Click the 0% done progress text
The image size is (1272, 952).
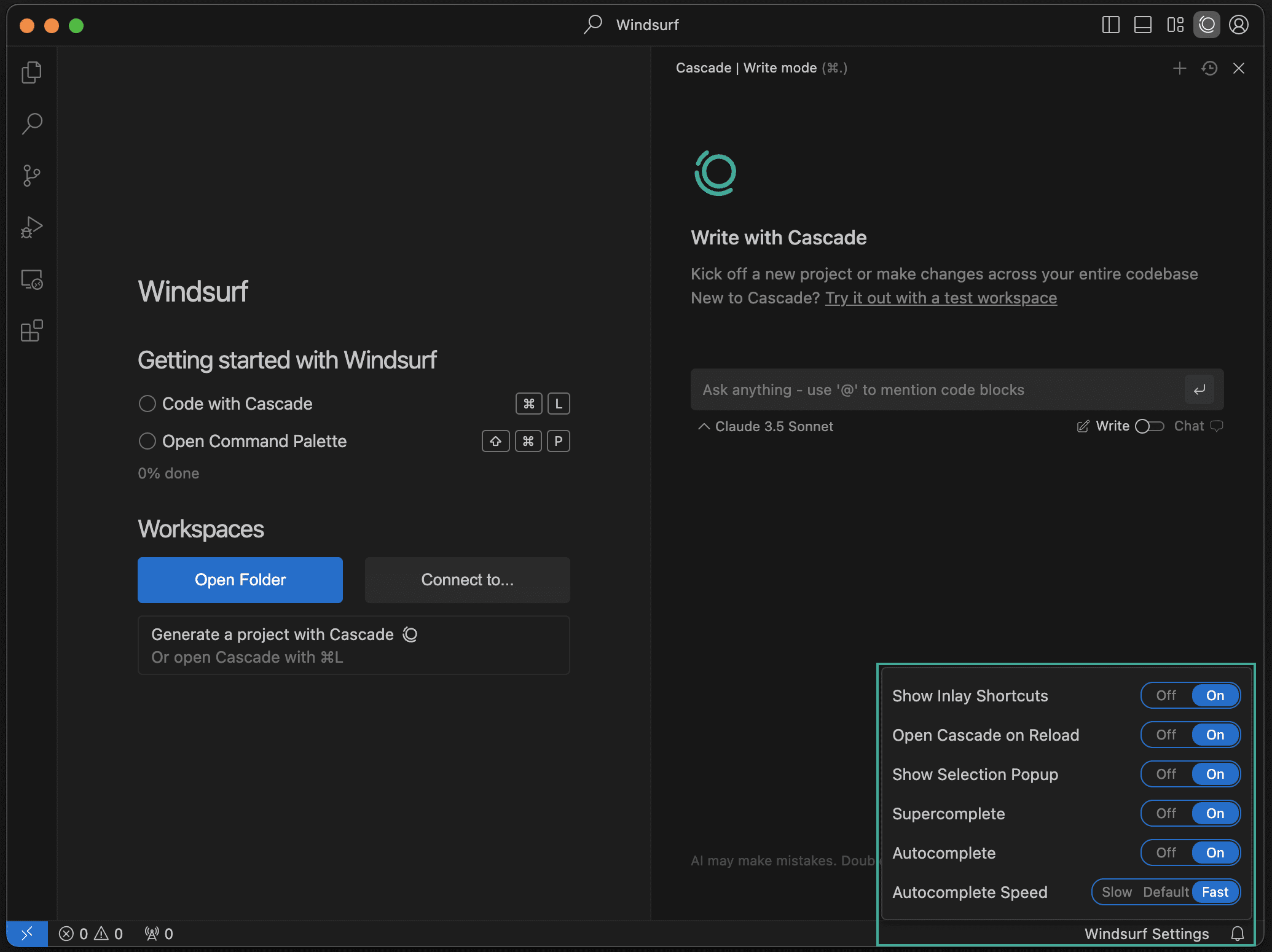tap(168, 473)
